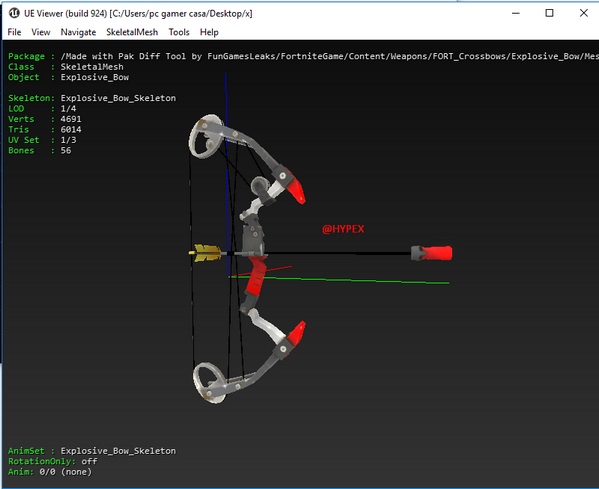Open the Help menu
This screenshot has width=599, height=489.
(209, 32)
